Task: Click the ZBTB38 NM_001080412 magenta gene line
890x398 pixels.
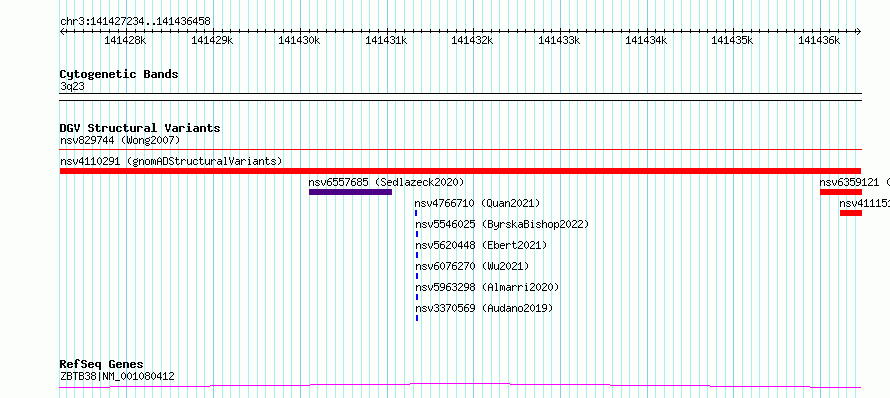Action: click(x=460, y=386)
